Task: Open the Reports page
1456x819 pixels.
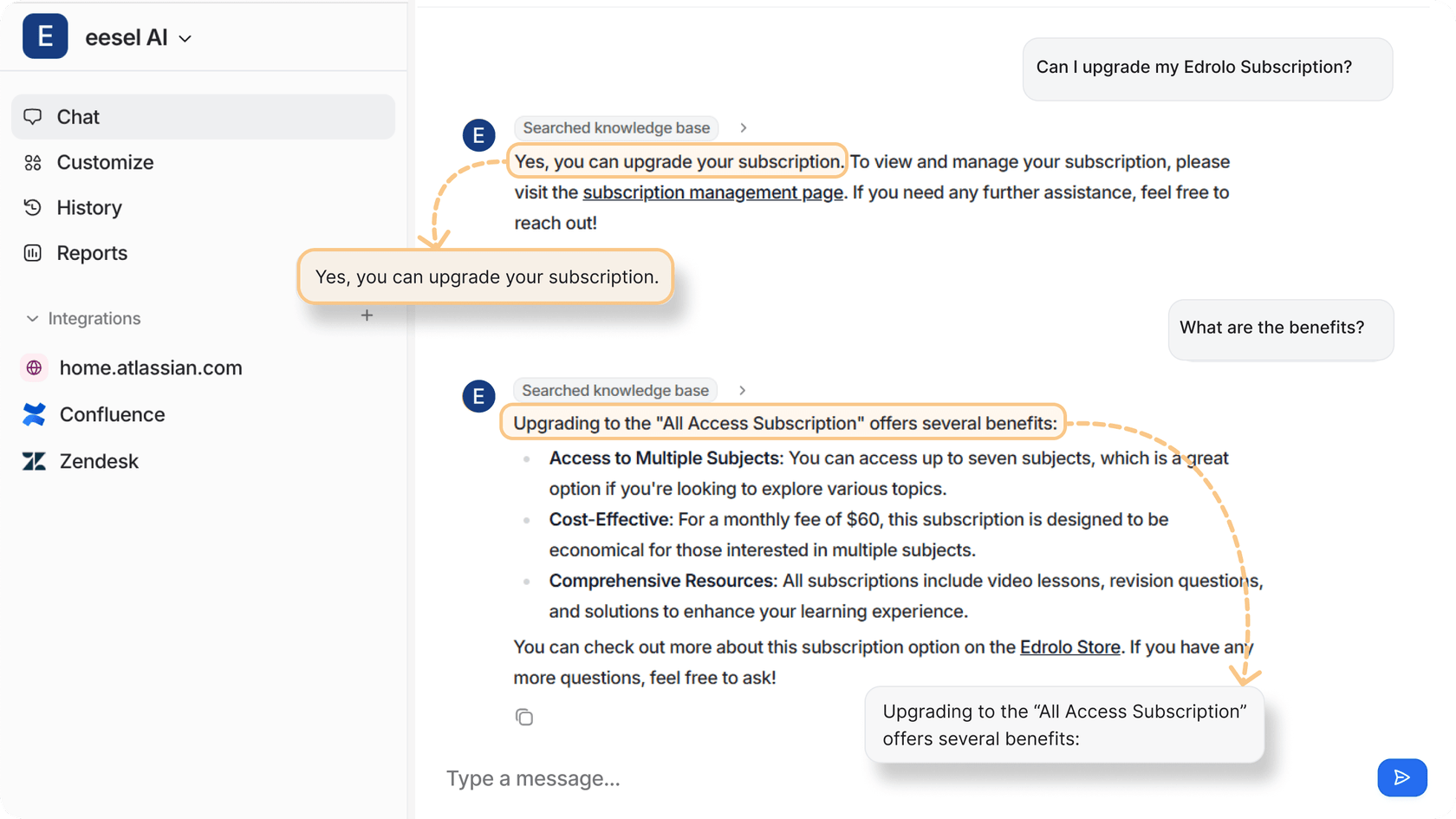Action: click(91, 253)
